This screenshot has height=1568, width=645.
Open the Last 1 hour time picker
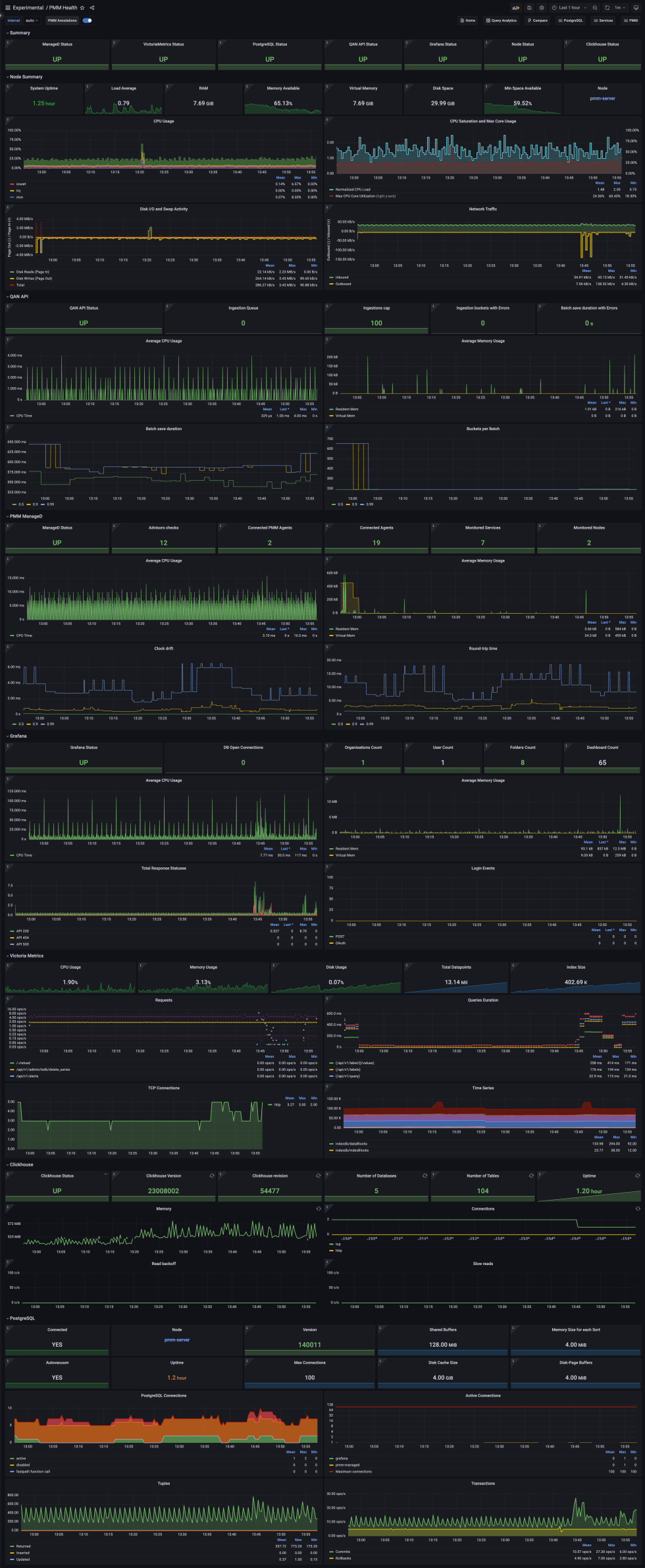tap(570, 8)
